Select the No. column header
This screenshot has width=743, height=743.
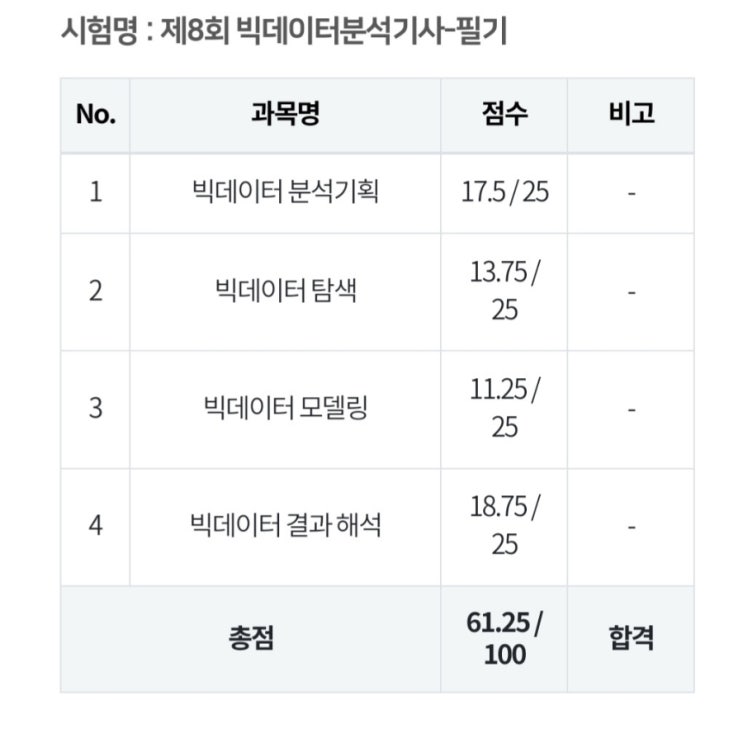point(96,115)
